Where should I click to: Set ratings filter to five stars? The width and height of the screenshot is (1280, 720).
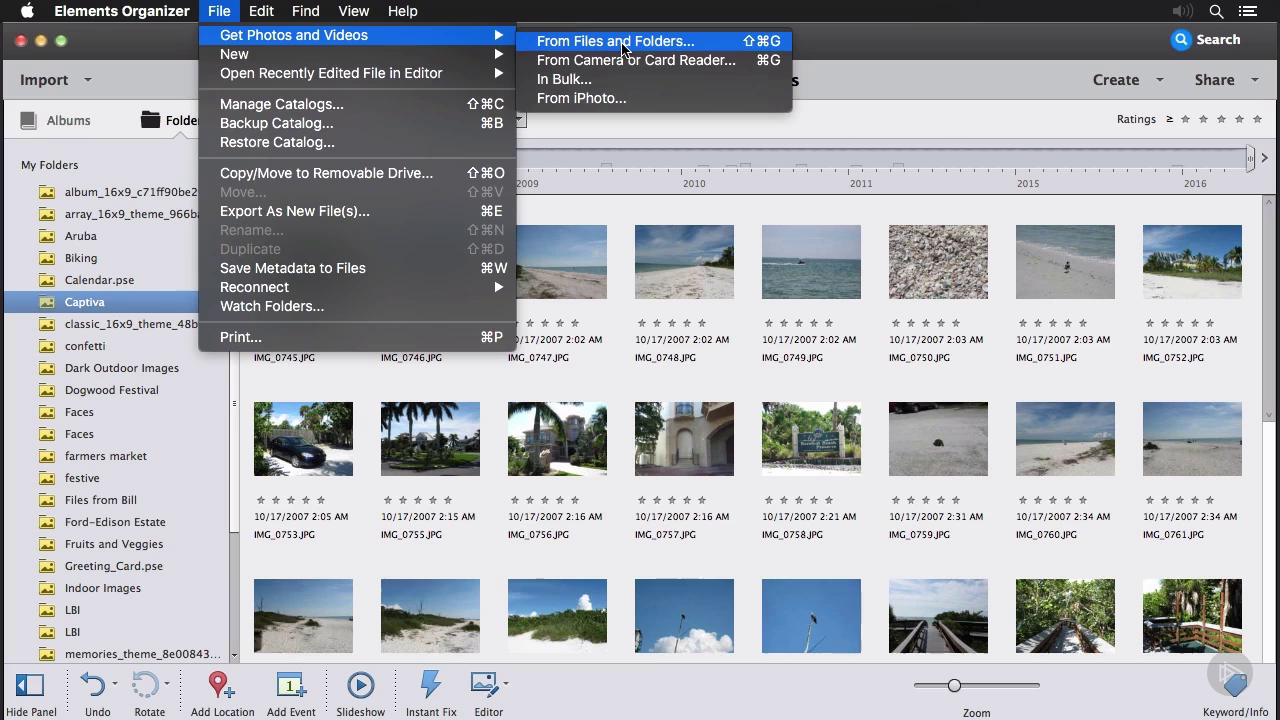click(1257, 119)
